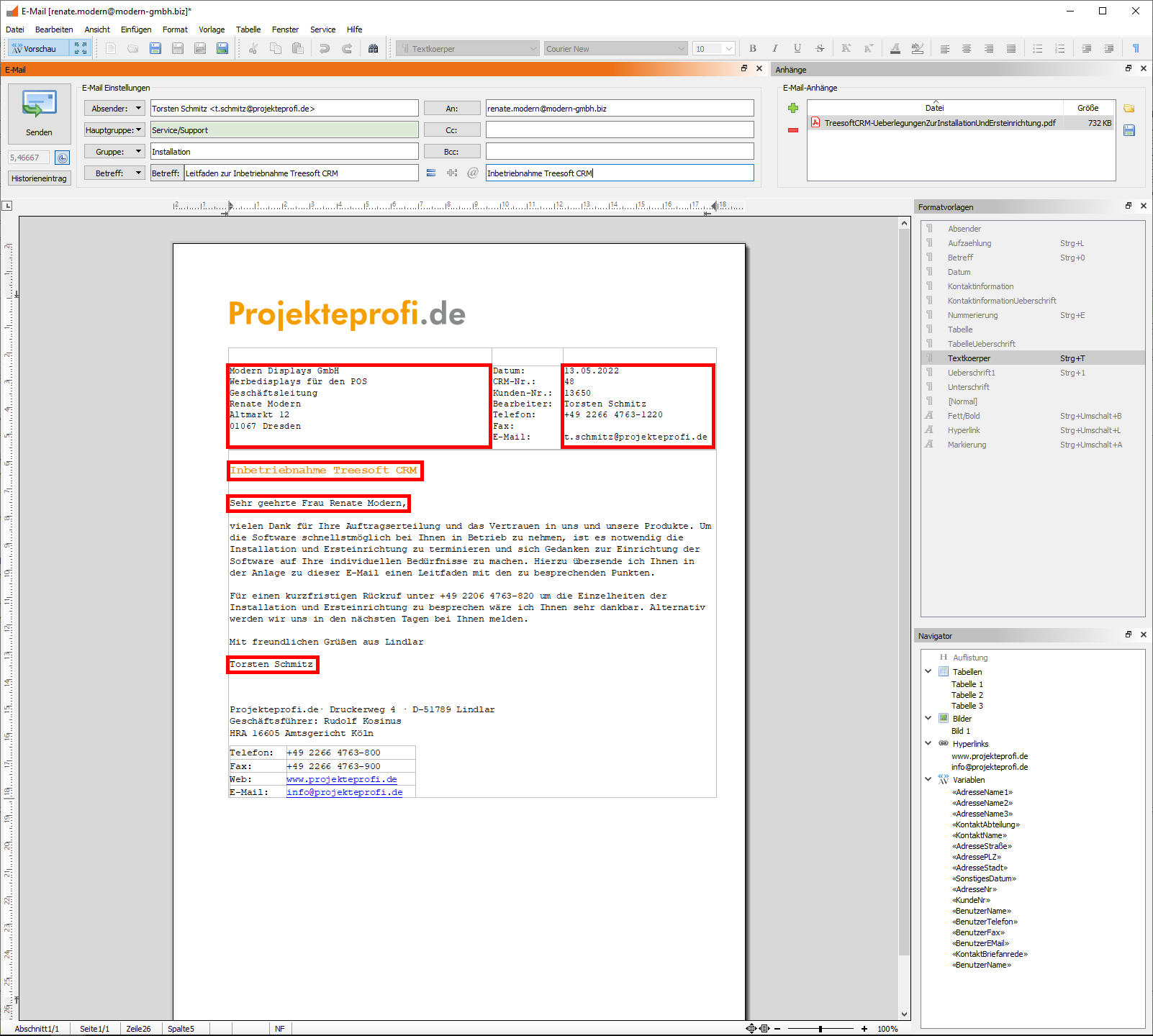Click the www.projekteprofi.de link in the document

pos(341,779)
